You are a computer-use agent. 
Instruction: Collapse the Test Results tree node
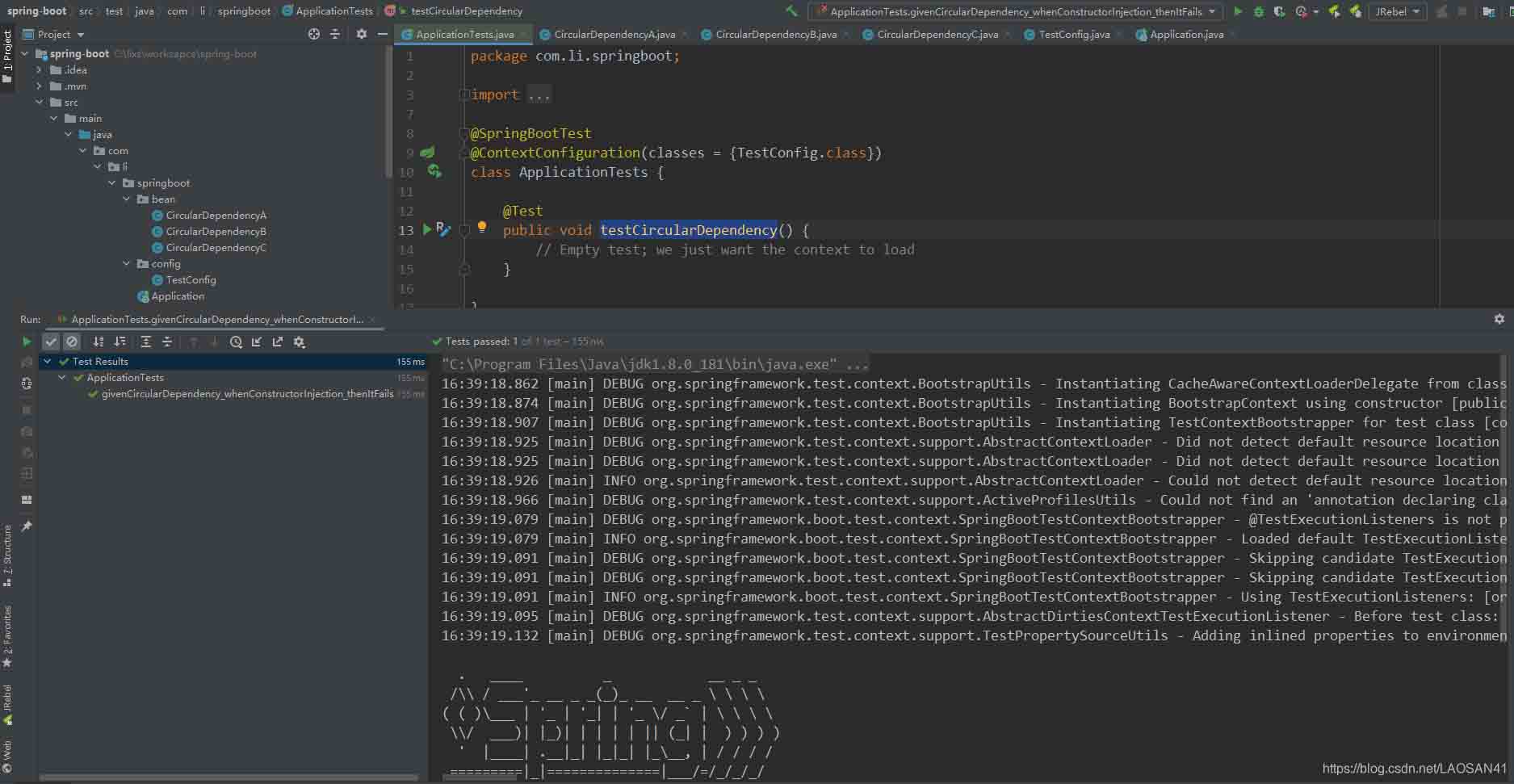coord(48,362)
